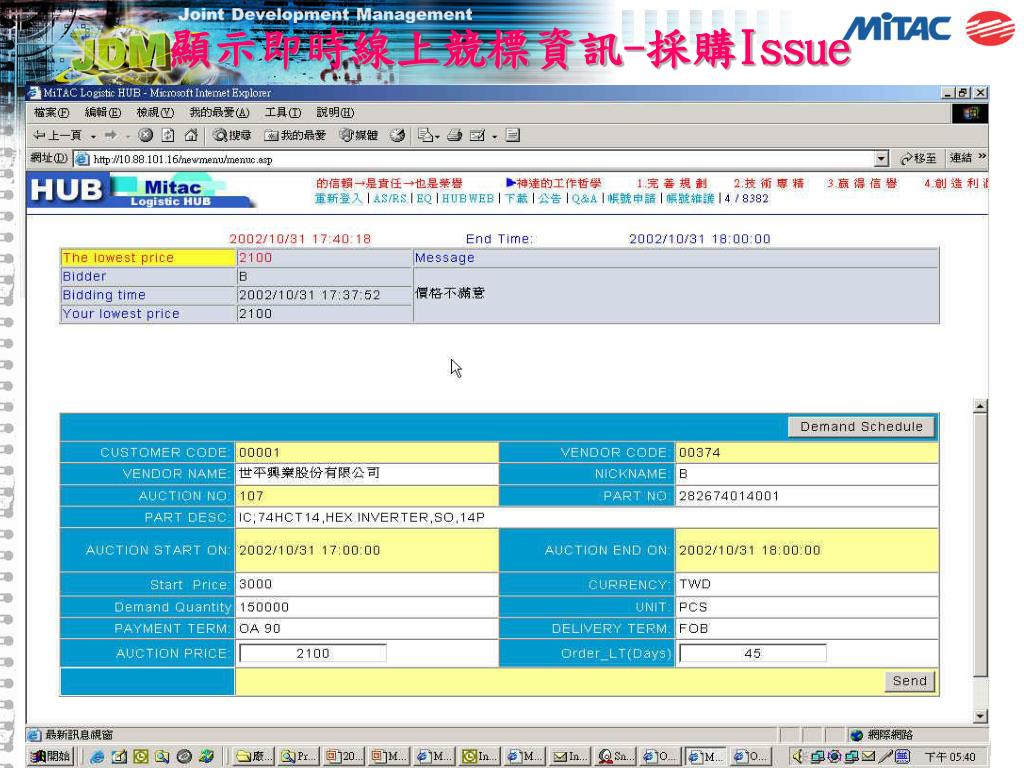Open the Q&A link

(x=584, y=199)
